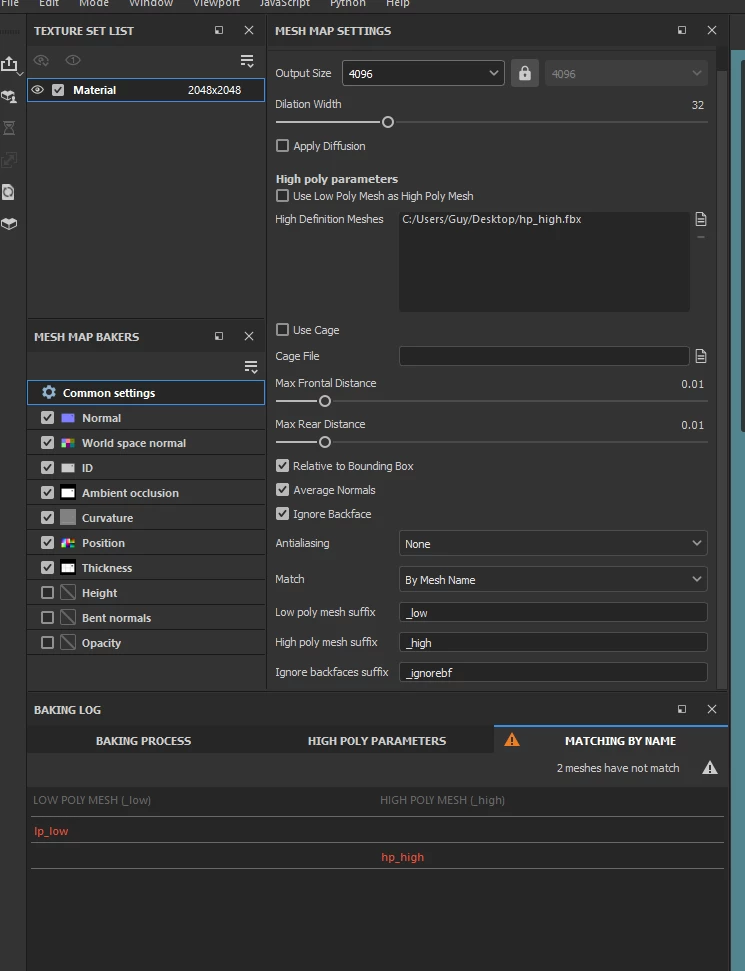Open the Edit menu
745x971 pixels.
click(x=49, y=4)
